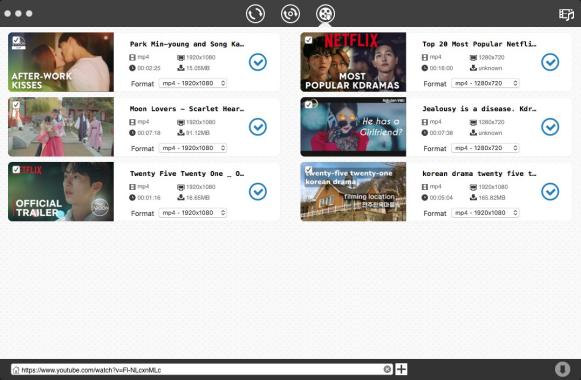This screenshot has width=581, height=380.
Task: Click file size text 165.82MB
Action: tap(492, 198)
